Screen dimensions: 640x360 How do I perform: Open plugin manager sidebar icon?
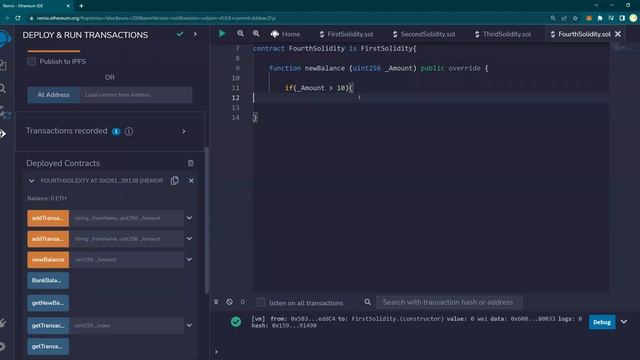3,323
